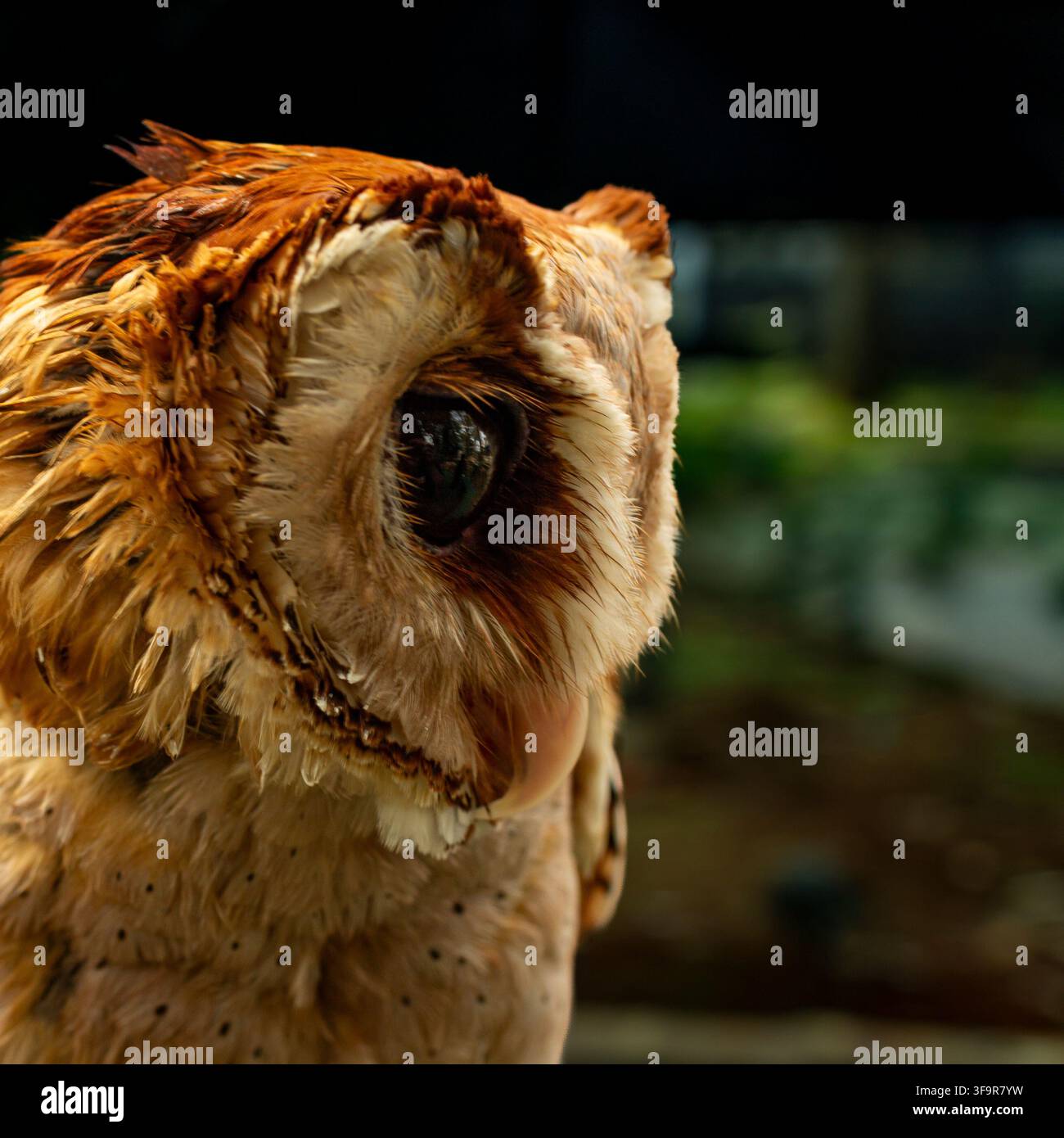Click the alamy logo in bottom bar
The height and width of the screenshot is (1138, 1064).
pyautogui.click(x=83, y=1100)
